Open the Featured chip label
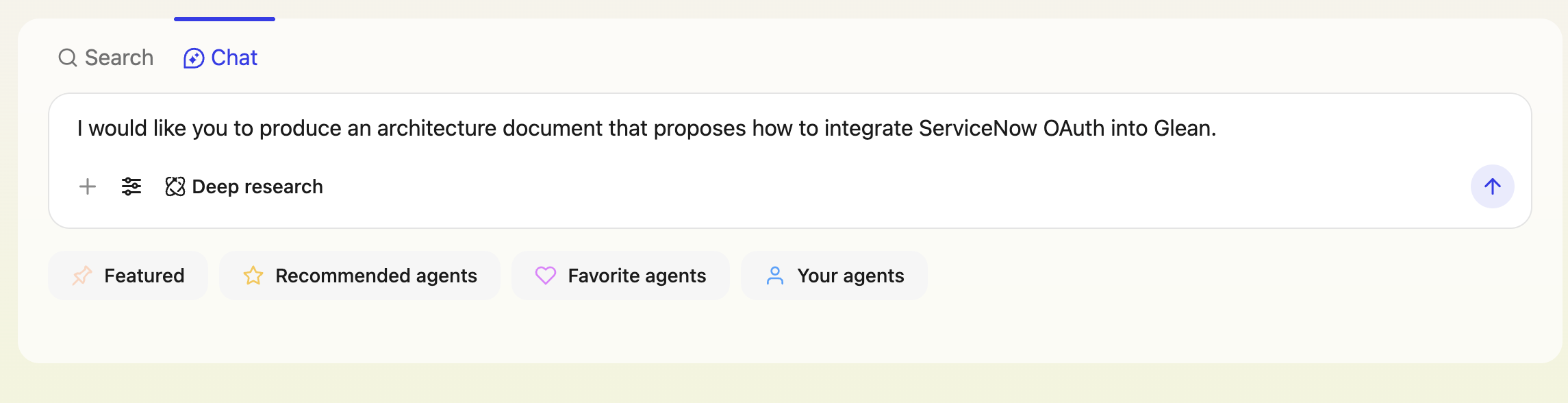Viewport: 1568px width, 403px height. click(x=144, y=276)
